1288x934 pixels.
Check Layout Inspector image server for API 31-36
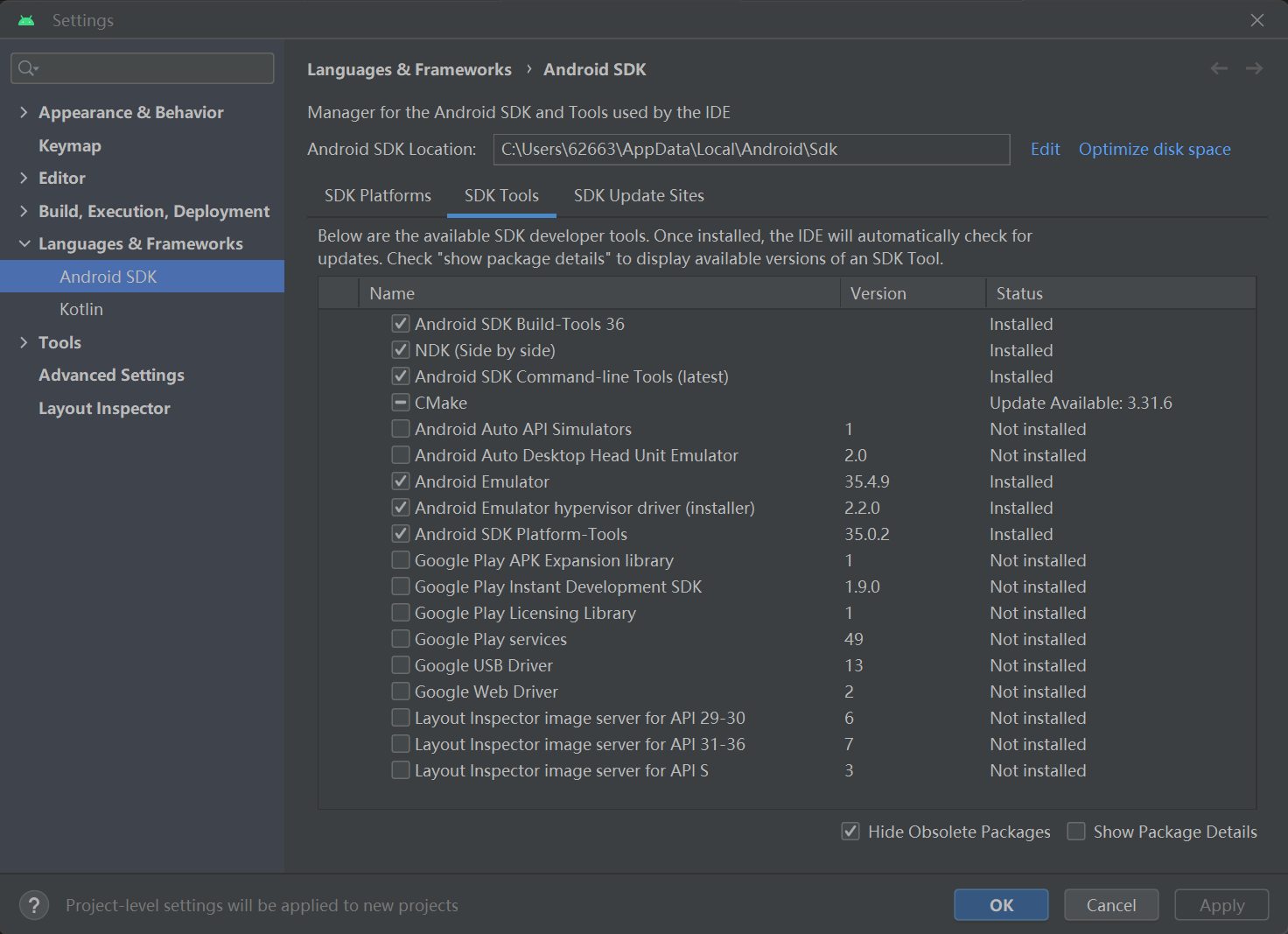[x=401, y=744]
